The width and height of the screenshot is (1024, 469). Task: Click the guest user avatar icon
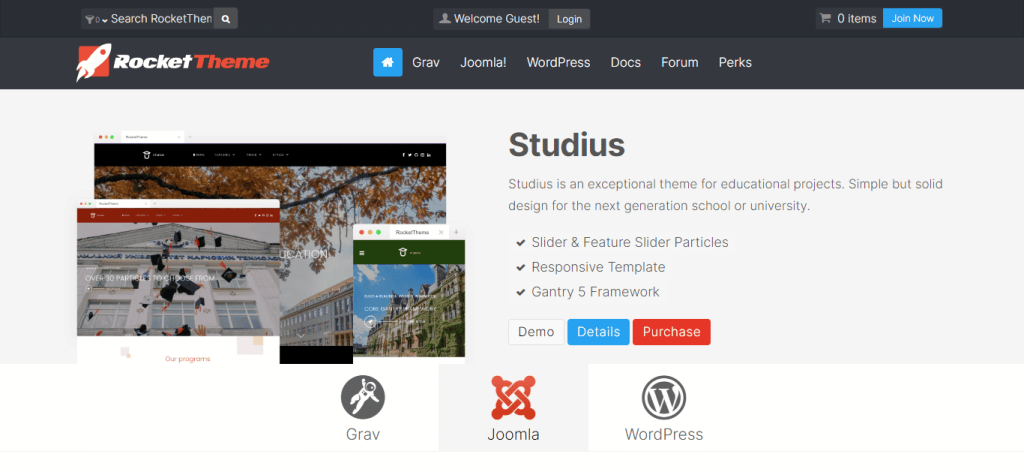445,19
